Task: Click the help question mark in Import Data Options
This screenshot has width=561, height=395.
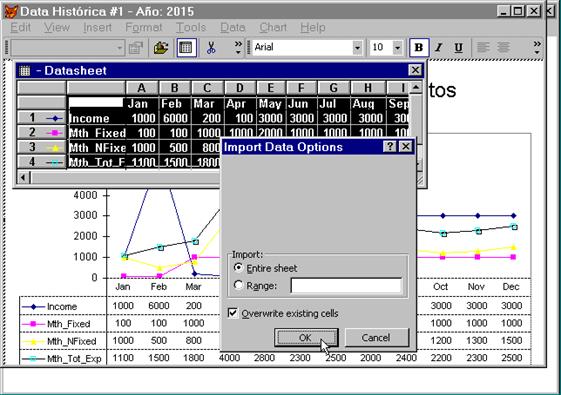Action: tap(390, 146)
